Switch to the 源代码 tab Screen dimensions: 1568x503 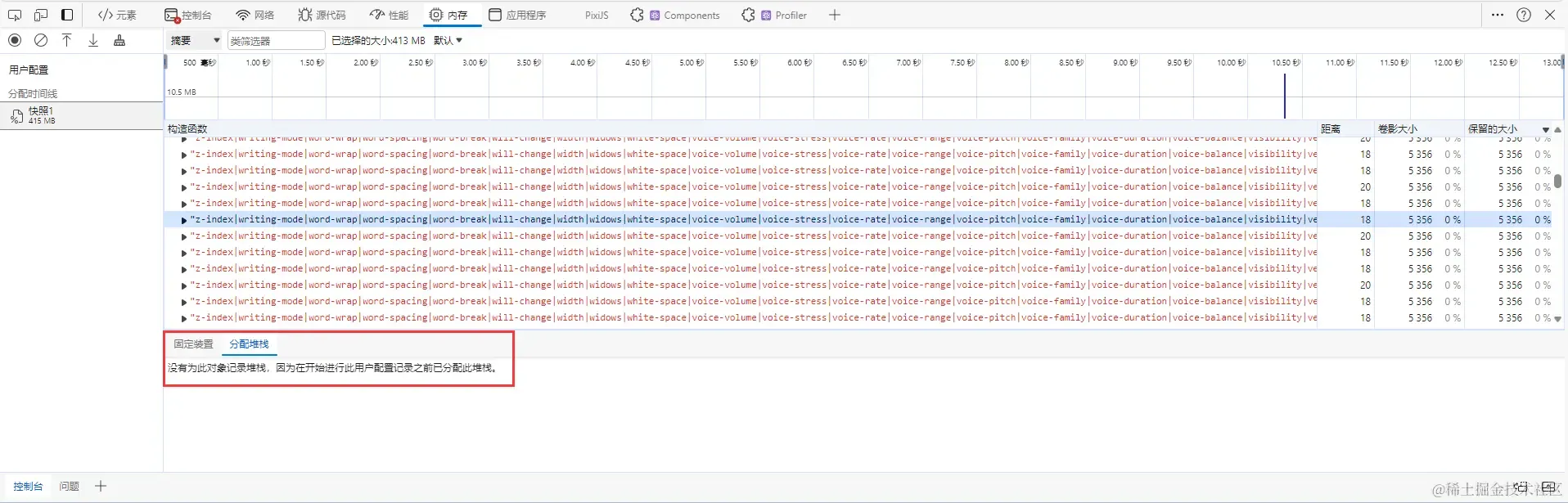pos(322,15)
